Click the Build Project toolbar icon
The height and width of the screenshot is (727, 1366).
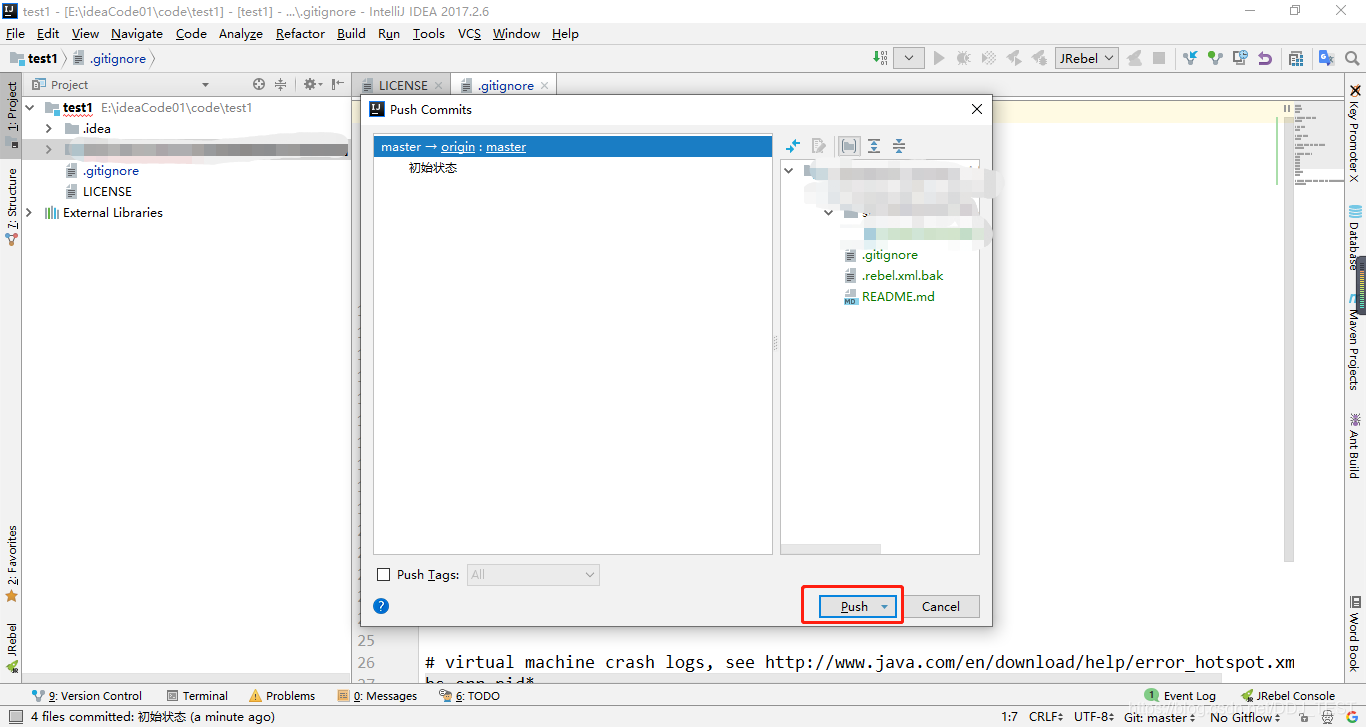pyautogui.click(x=880, y=58)
